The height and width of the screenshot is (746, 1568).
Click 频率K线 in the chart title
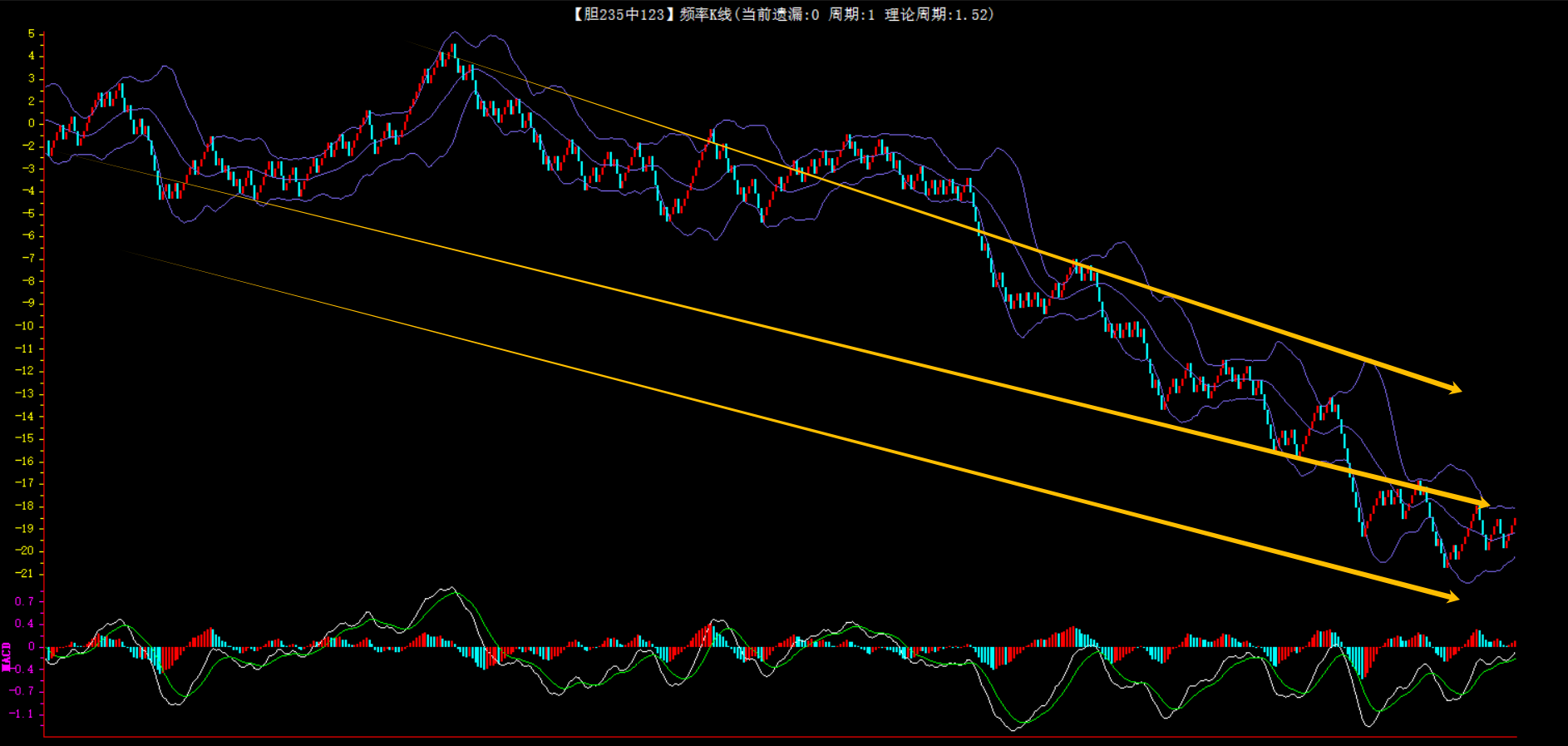click(706, 14)
